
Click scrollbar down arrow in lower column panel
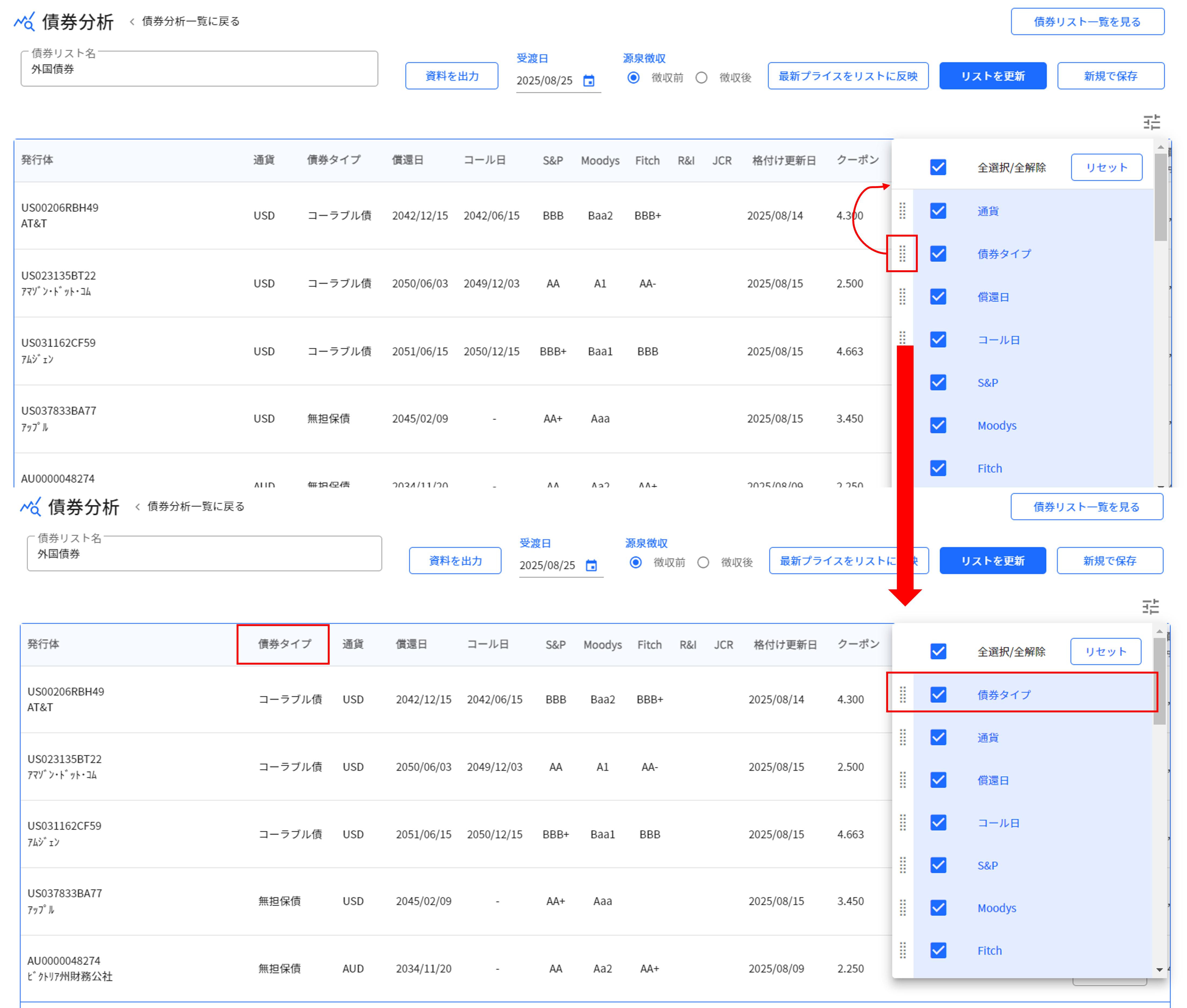click(1159, 969)
